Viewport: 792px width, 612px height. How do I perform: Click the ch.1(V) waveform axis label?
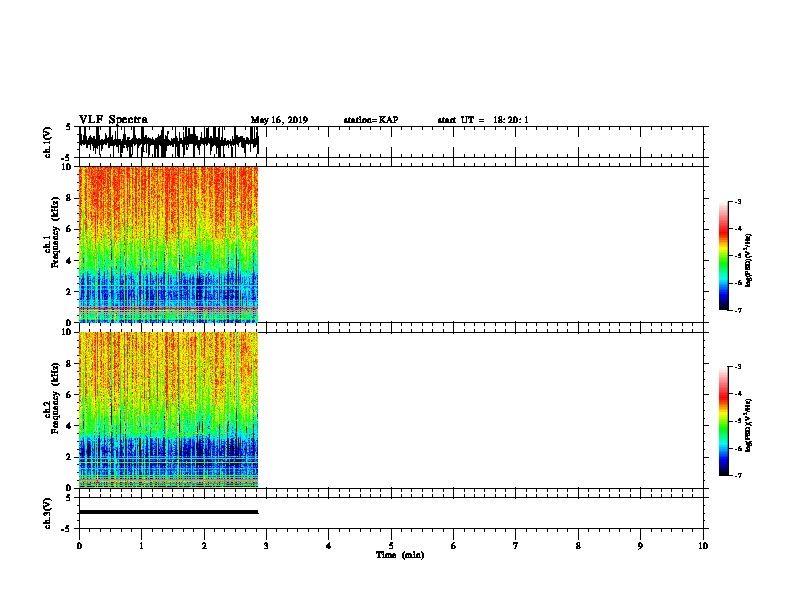(x=48, y=142)
